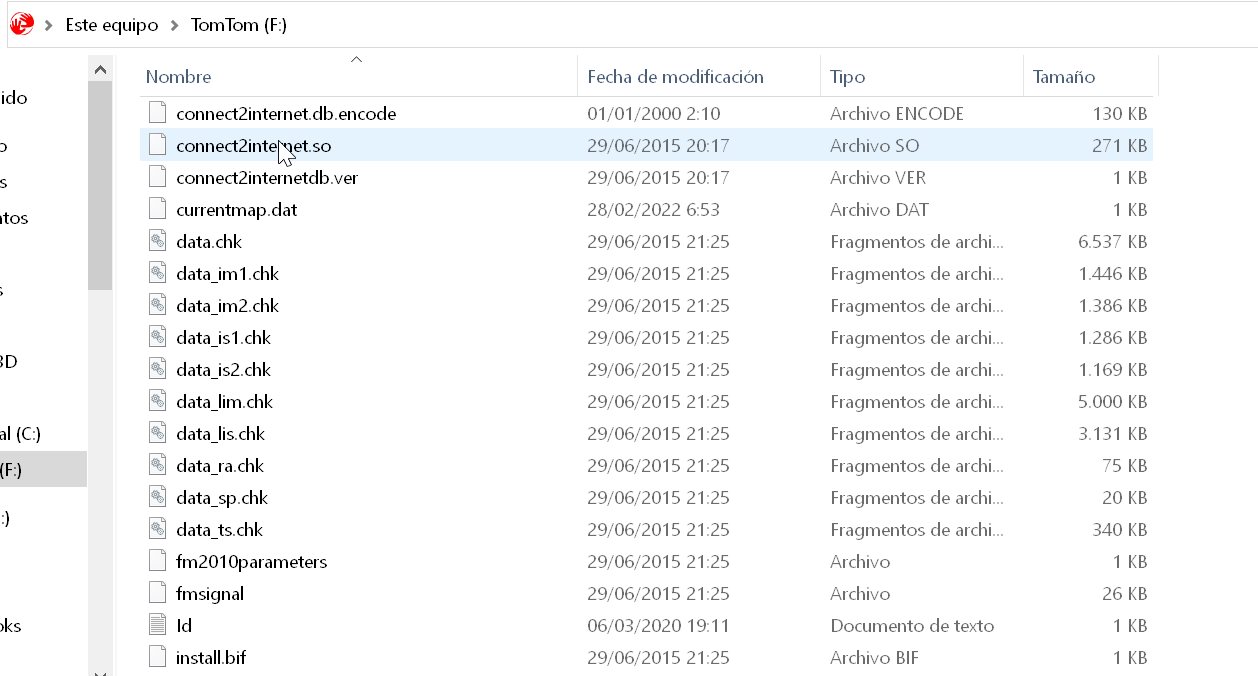The image size is (1258, 676).
Task: Select the (C:) drive in navigation pane
Action: 21,434
